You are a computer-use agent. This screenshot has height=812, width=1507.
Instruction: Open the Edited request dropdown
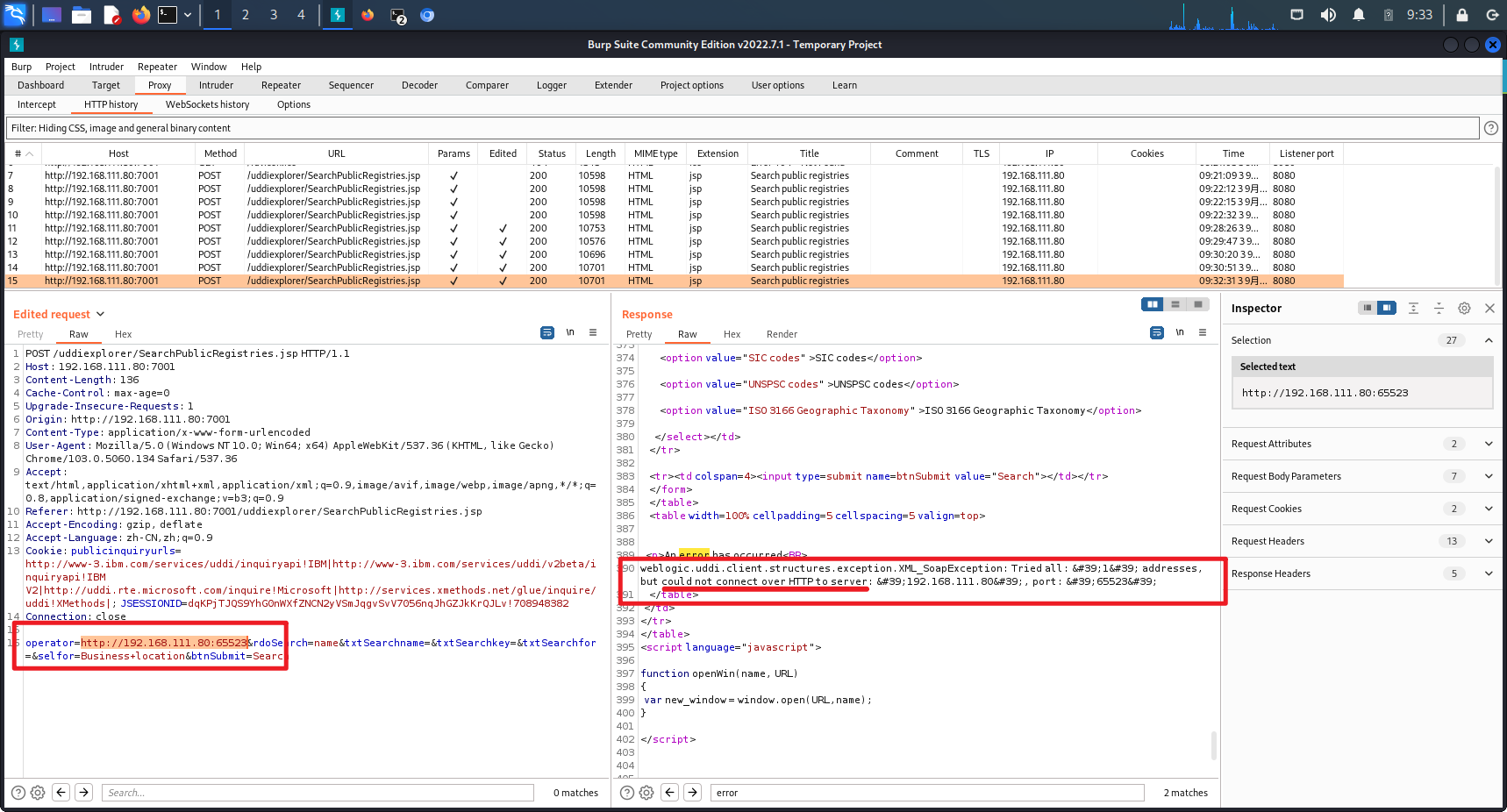[100, 314]
